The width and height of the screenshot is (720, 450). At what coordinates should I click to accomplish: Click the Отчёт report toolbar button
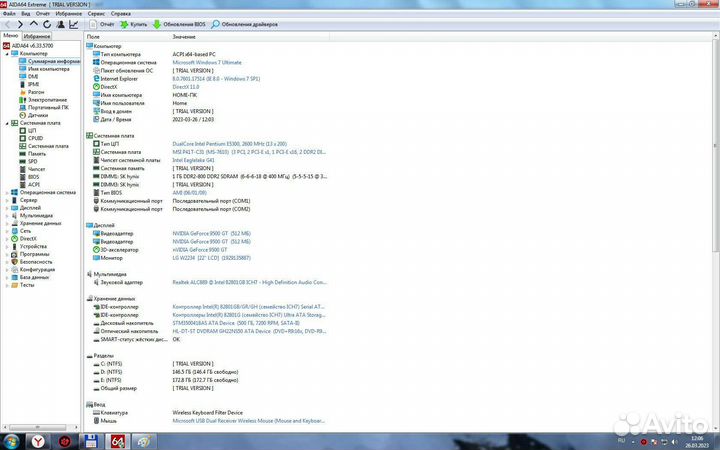102,24
